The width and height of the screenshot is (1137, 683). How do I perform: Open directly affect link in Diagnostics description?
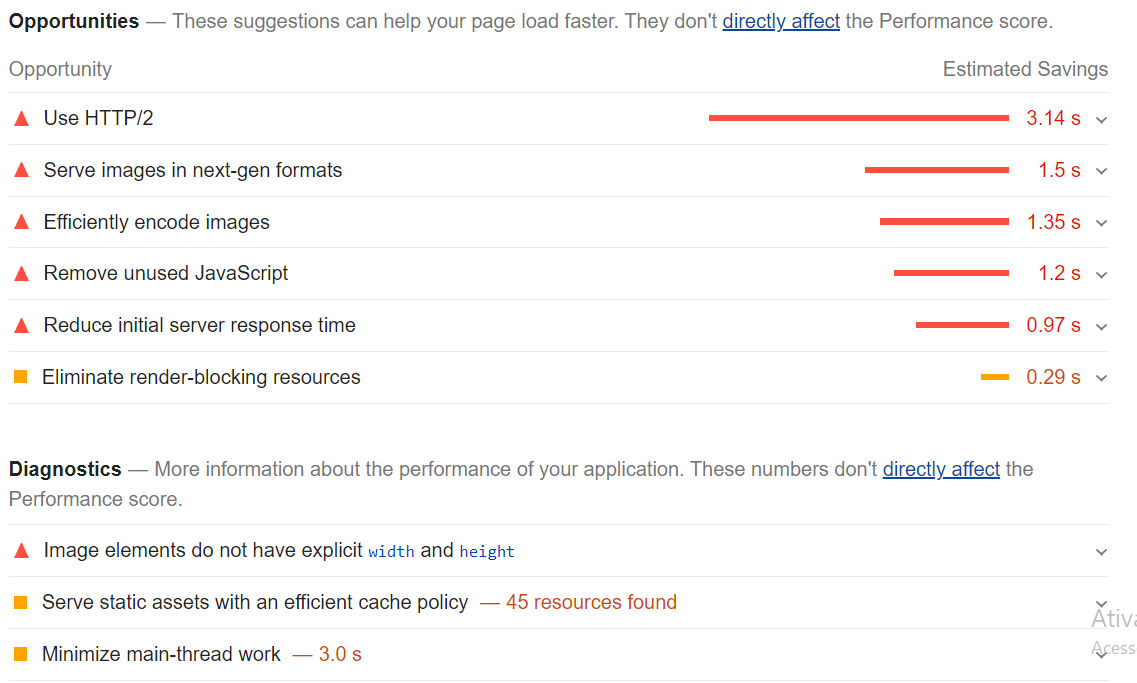pos(941,469)
